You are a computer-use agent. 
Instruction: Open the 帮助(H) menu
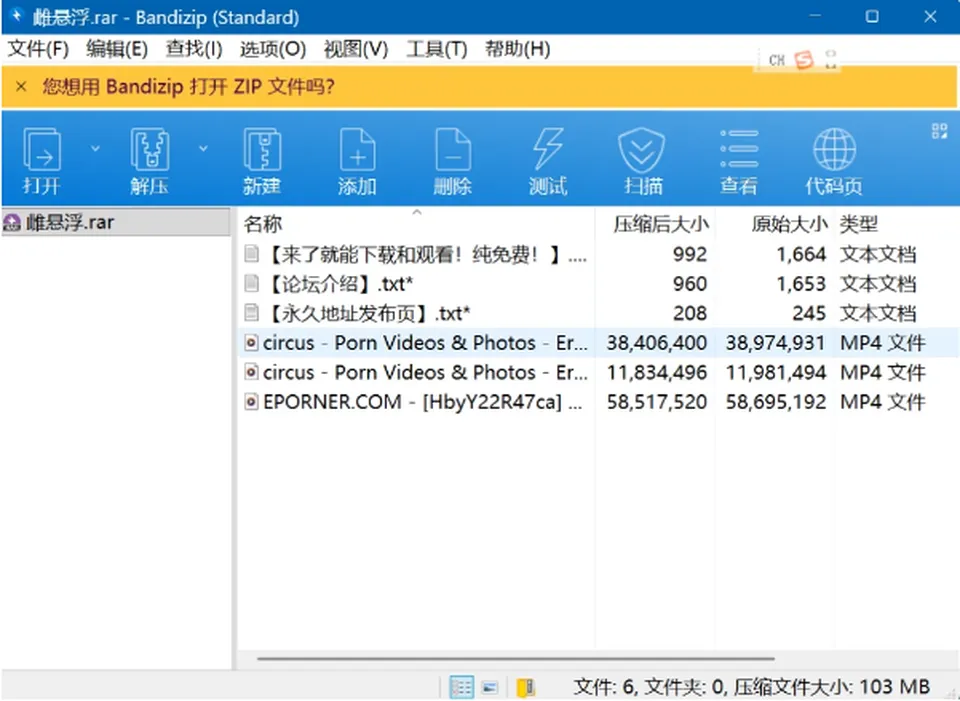point(518,49)
